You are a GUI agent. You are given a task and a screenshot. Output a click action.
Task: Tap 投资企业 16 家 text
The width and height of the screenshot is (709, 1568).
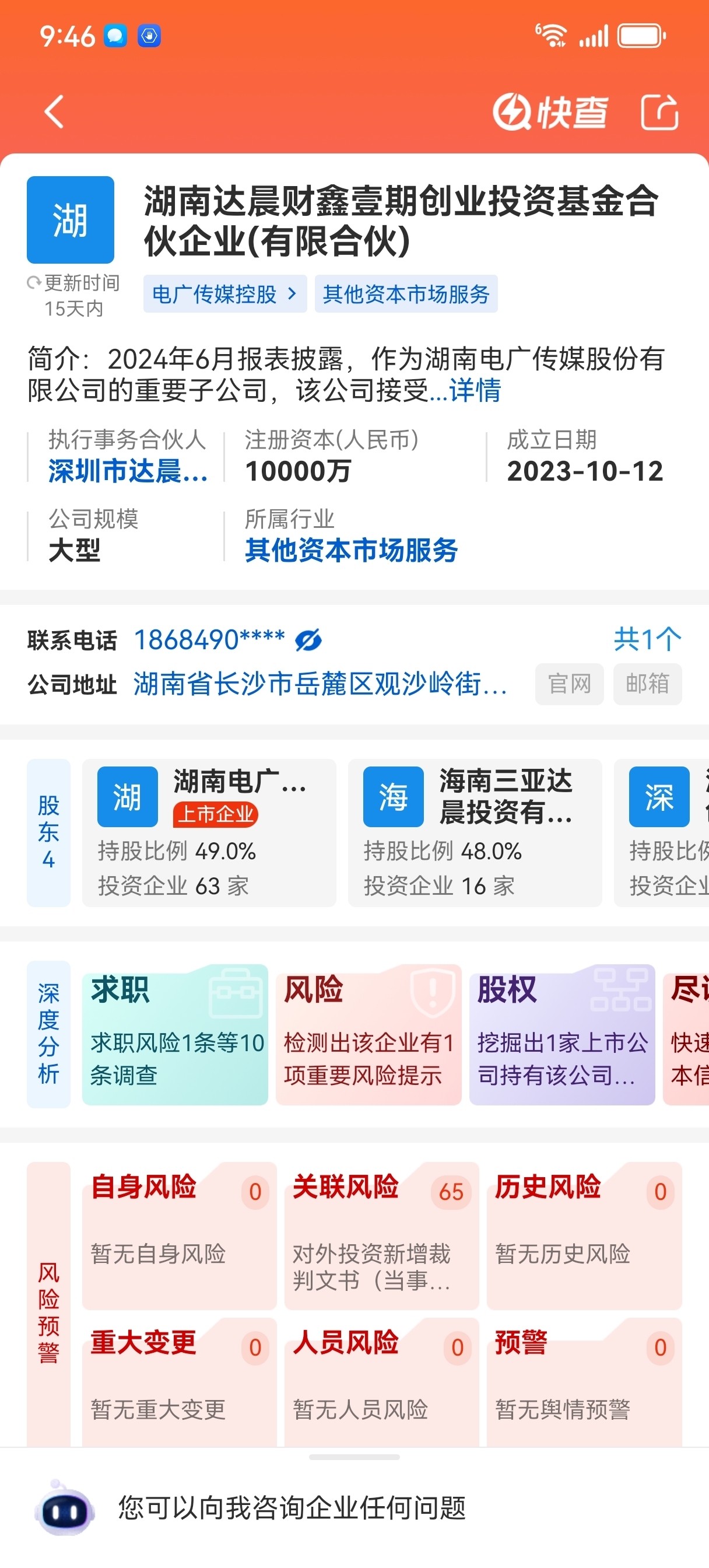tap(439, 885)
